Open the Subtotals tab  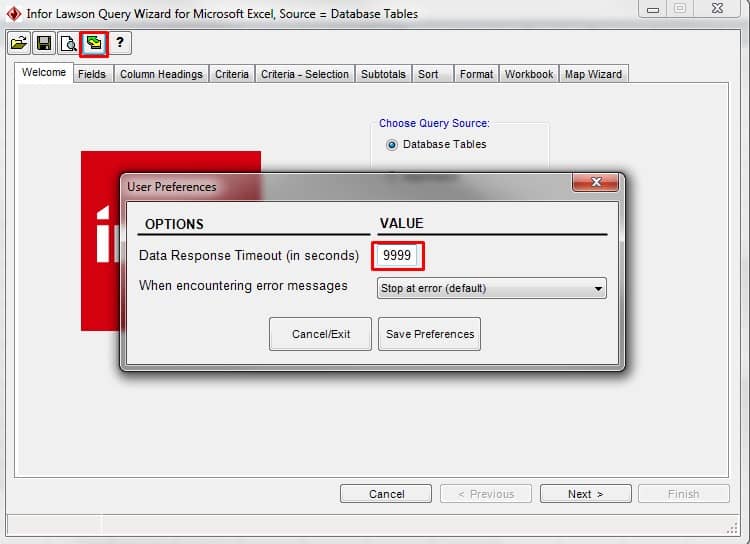coord(383,74)
